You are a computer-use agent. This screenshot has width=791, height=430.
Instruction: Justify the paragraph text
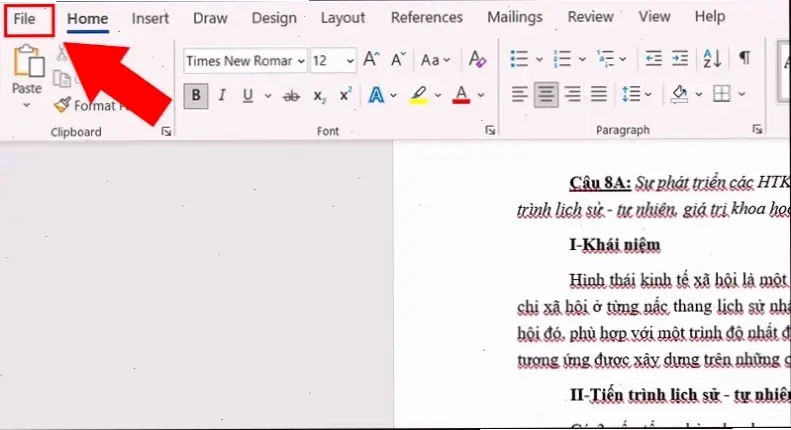pyautogui.click(x=599, y=94)
